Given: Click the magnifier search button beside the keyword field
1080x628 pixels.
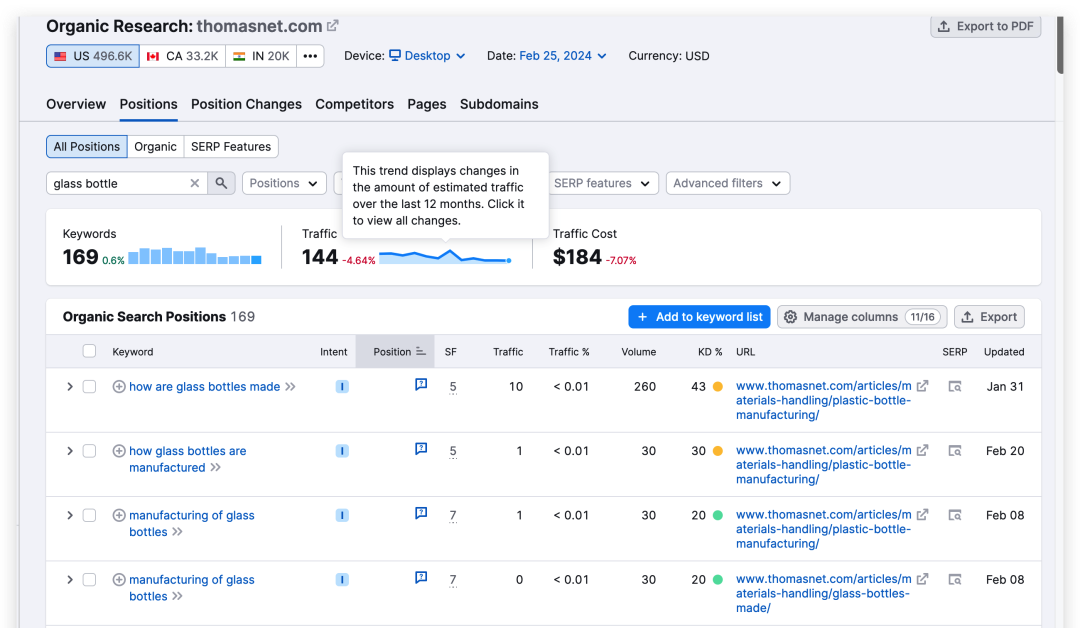Looking at the screenshot, I should coord(221,183).
